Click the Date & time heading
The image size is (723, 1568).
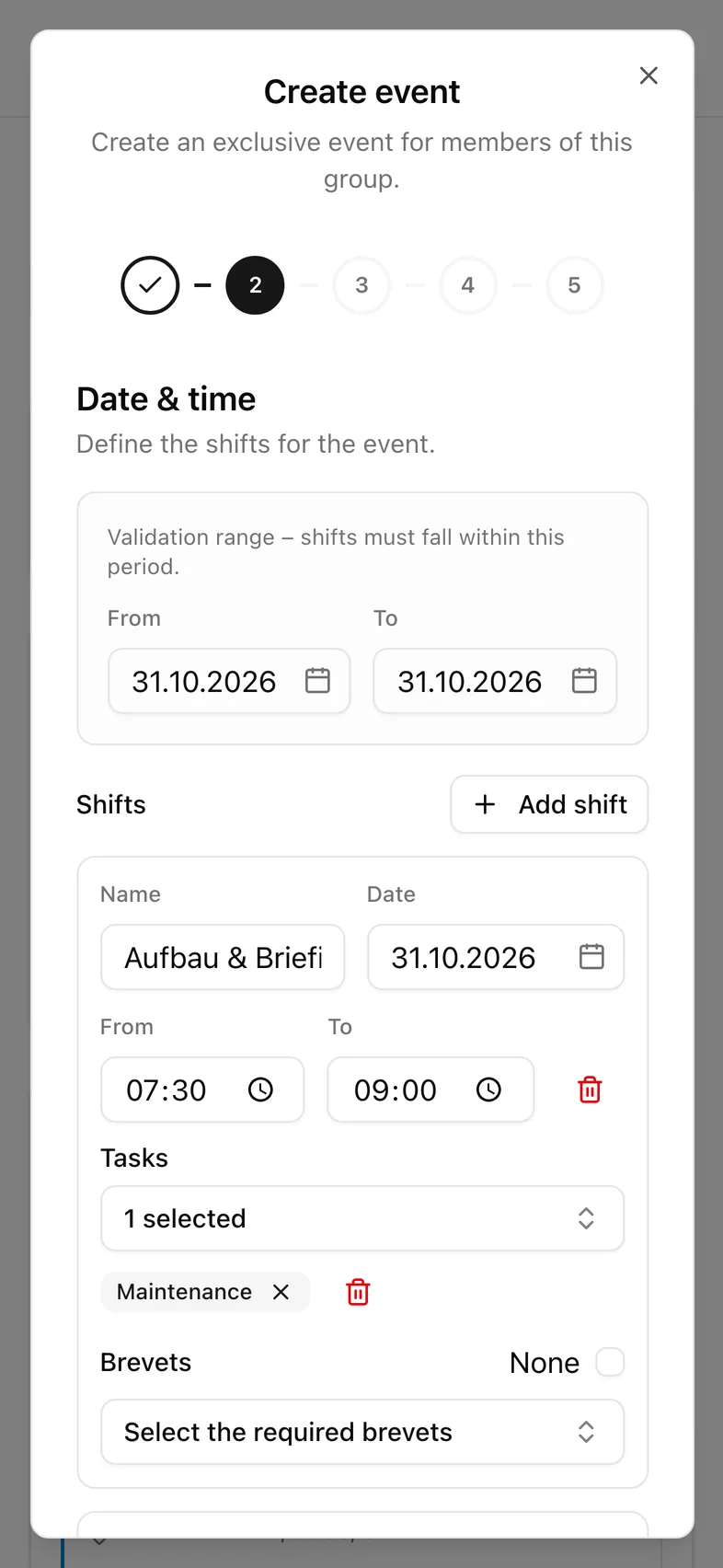coord(166,399)
